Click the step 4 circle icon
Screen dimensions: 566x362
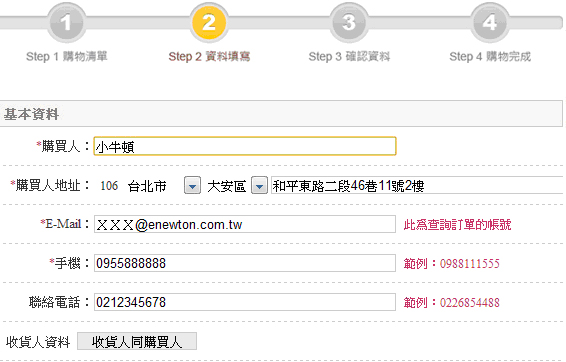tap(490, 22)
